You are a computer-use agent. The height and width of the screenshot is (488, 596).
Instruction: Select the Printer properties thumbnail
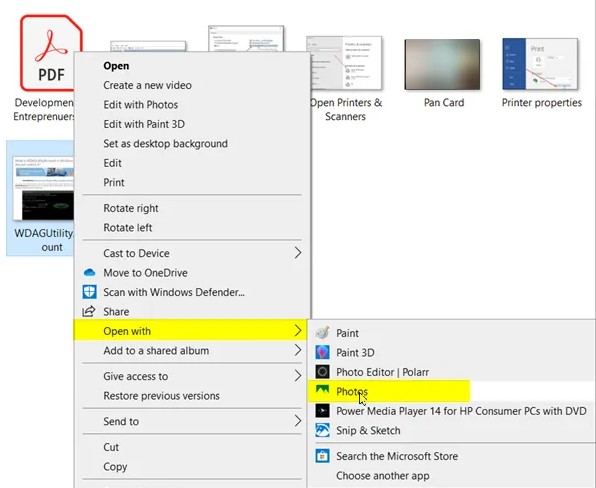point(540,63)
